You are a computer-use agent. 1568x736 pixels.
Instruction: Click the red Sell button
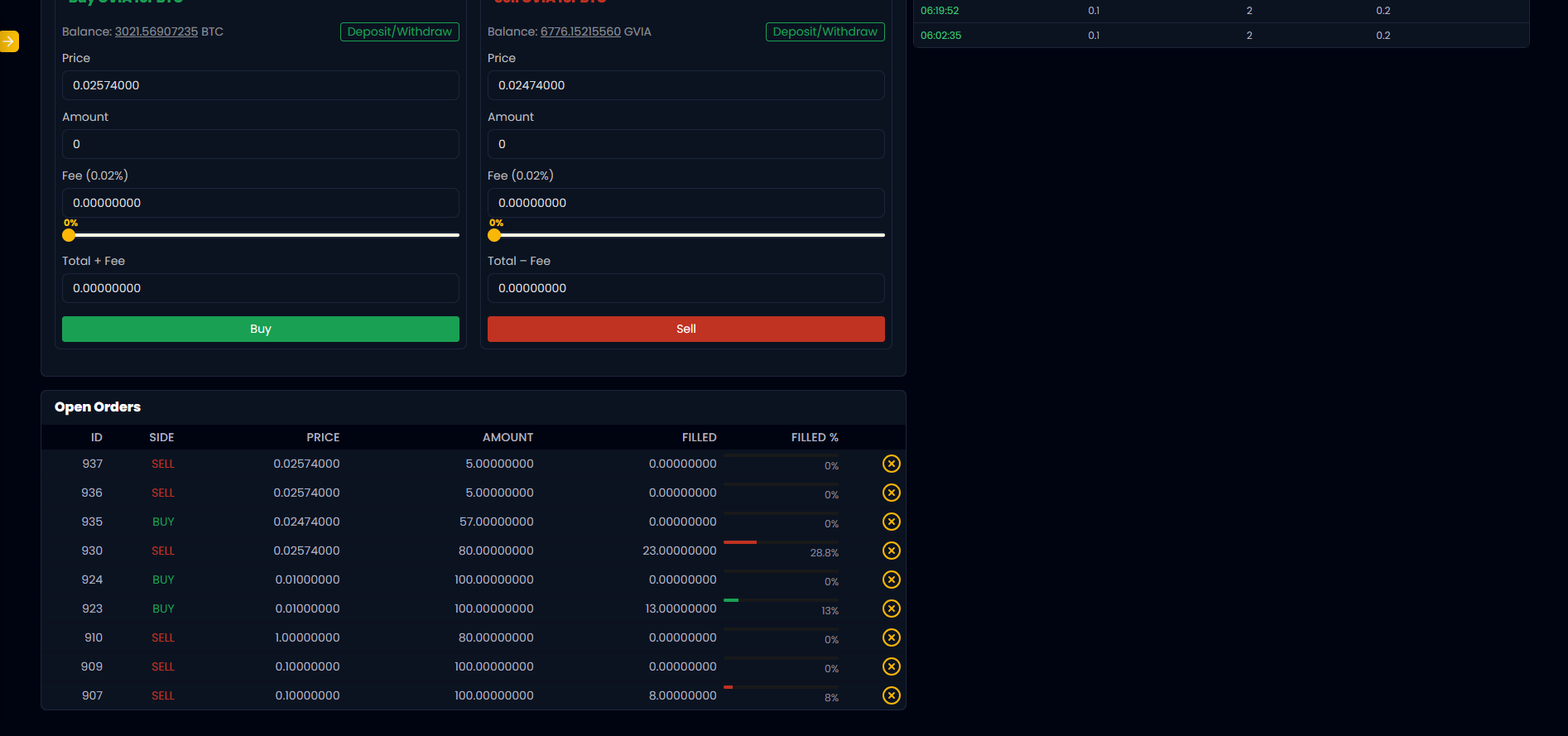pos(685,329)
